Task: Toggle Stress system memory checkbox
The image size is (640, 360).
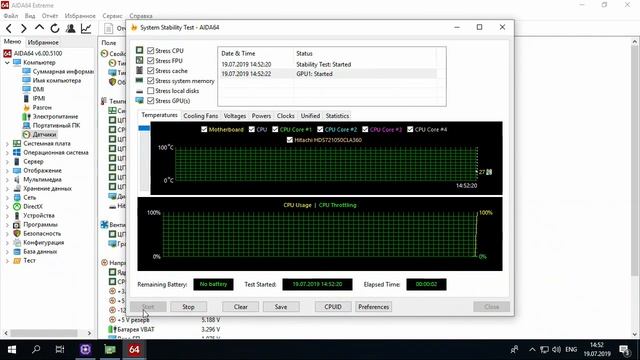Action: pos(151,81)
